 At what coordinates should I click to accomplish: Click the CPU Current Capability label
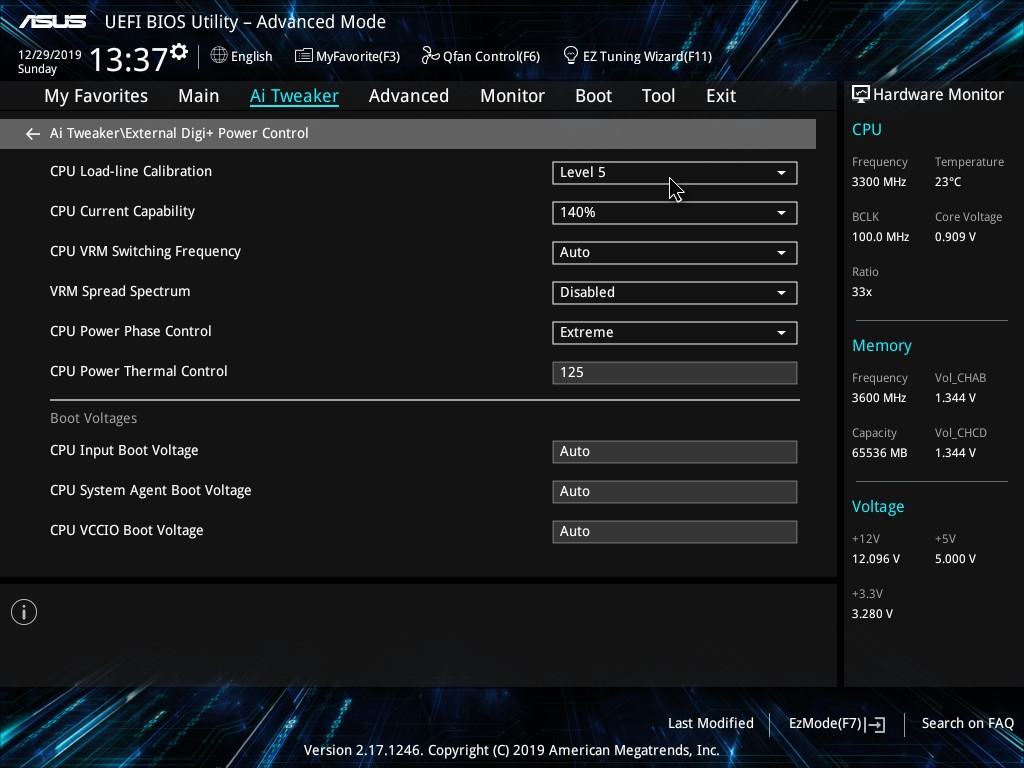122,211
